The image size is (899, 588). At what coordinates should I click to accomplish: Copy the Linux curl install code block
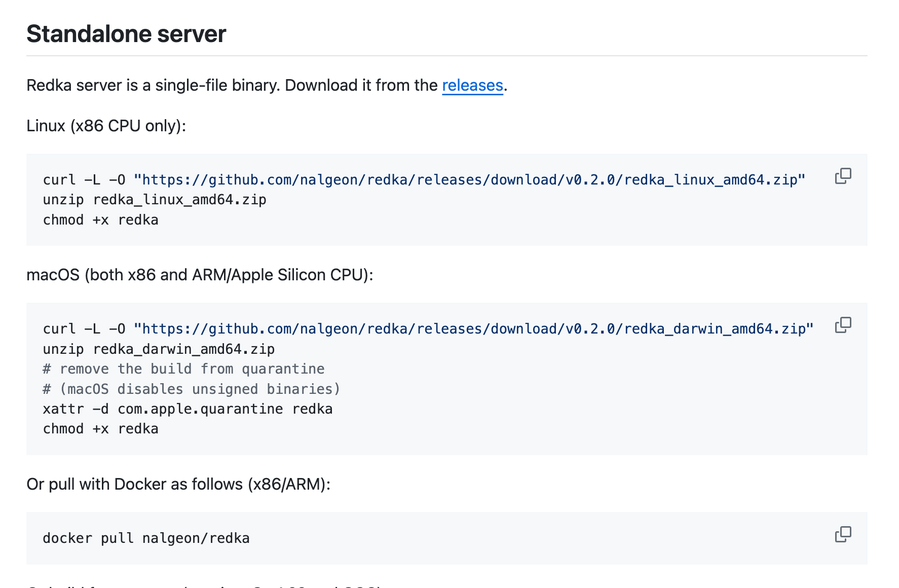[x=843, y=176]
